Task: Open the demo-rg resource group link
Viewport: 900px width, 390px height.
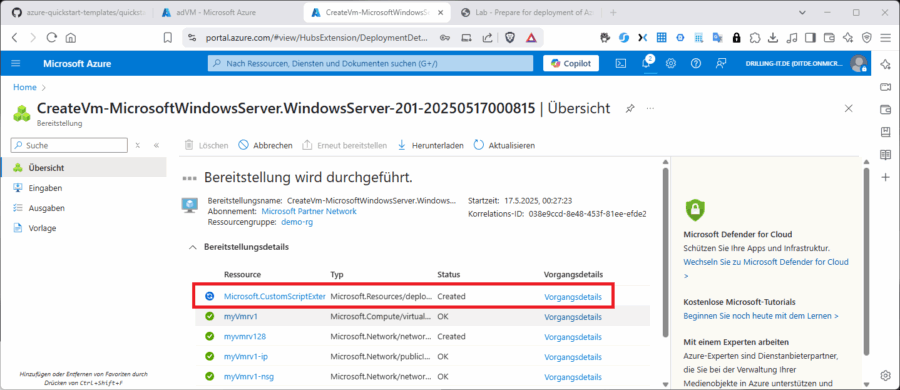Action: click(x=297, y=222)
